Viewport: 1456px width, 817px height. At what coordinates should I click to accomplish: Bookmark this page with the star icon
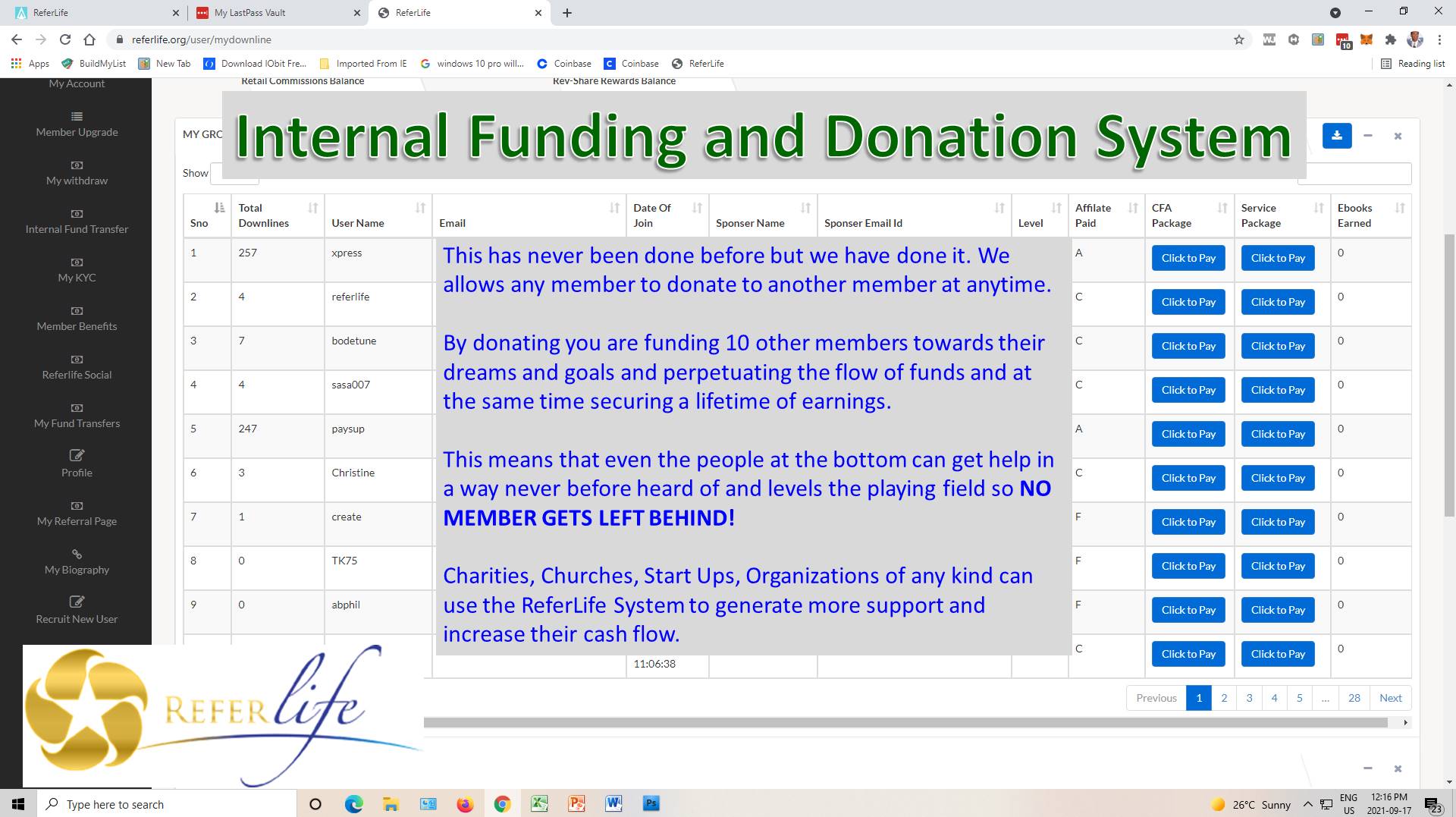(x=1239, y=39)
